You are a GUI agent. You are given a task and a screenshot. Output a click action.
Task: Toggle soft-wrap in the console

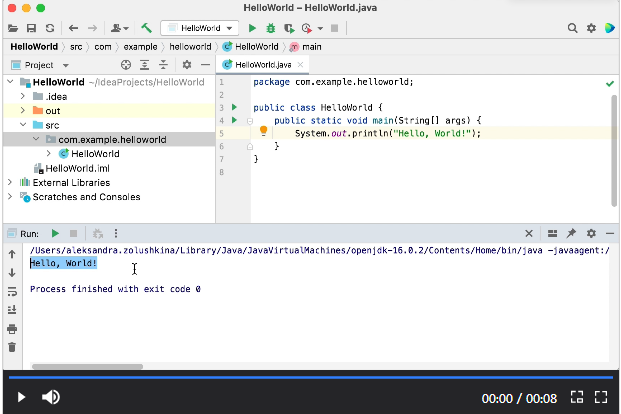pos(12,292)
